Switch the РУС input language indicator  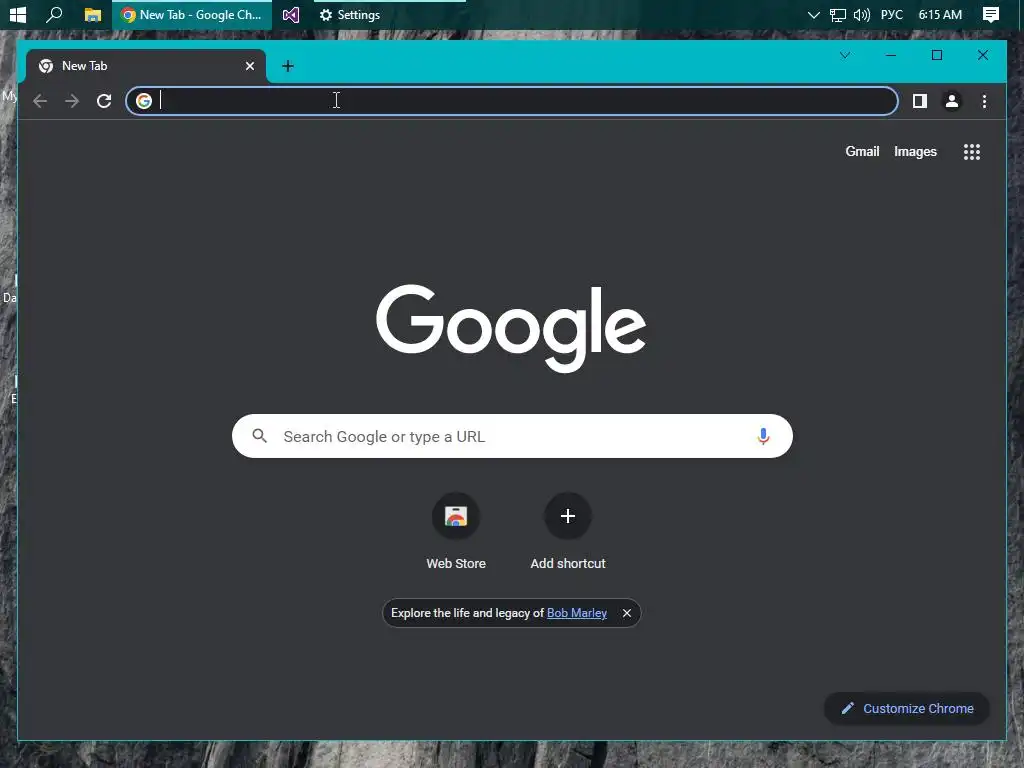(891, 14)
